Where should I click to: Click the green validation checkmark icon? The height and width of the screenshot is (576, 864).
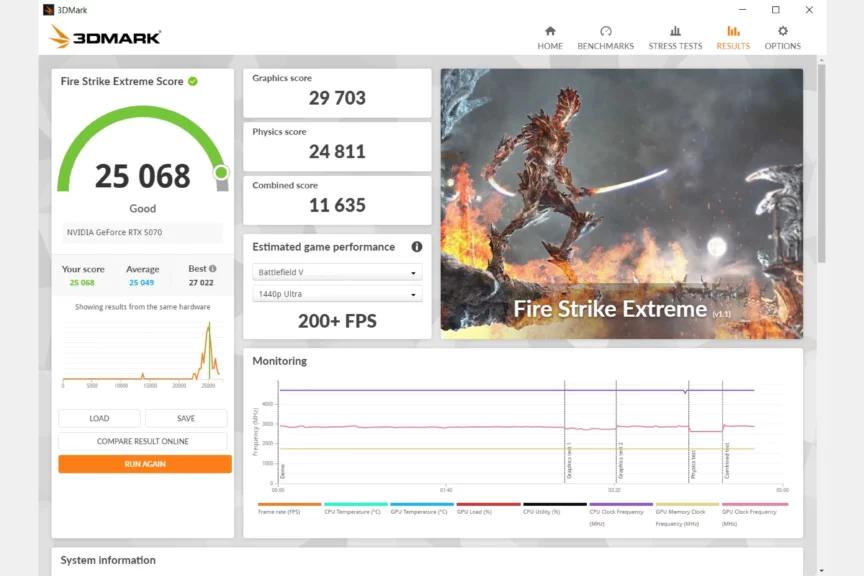(193, 81)
